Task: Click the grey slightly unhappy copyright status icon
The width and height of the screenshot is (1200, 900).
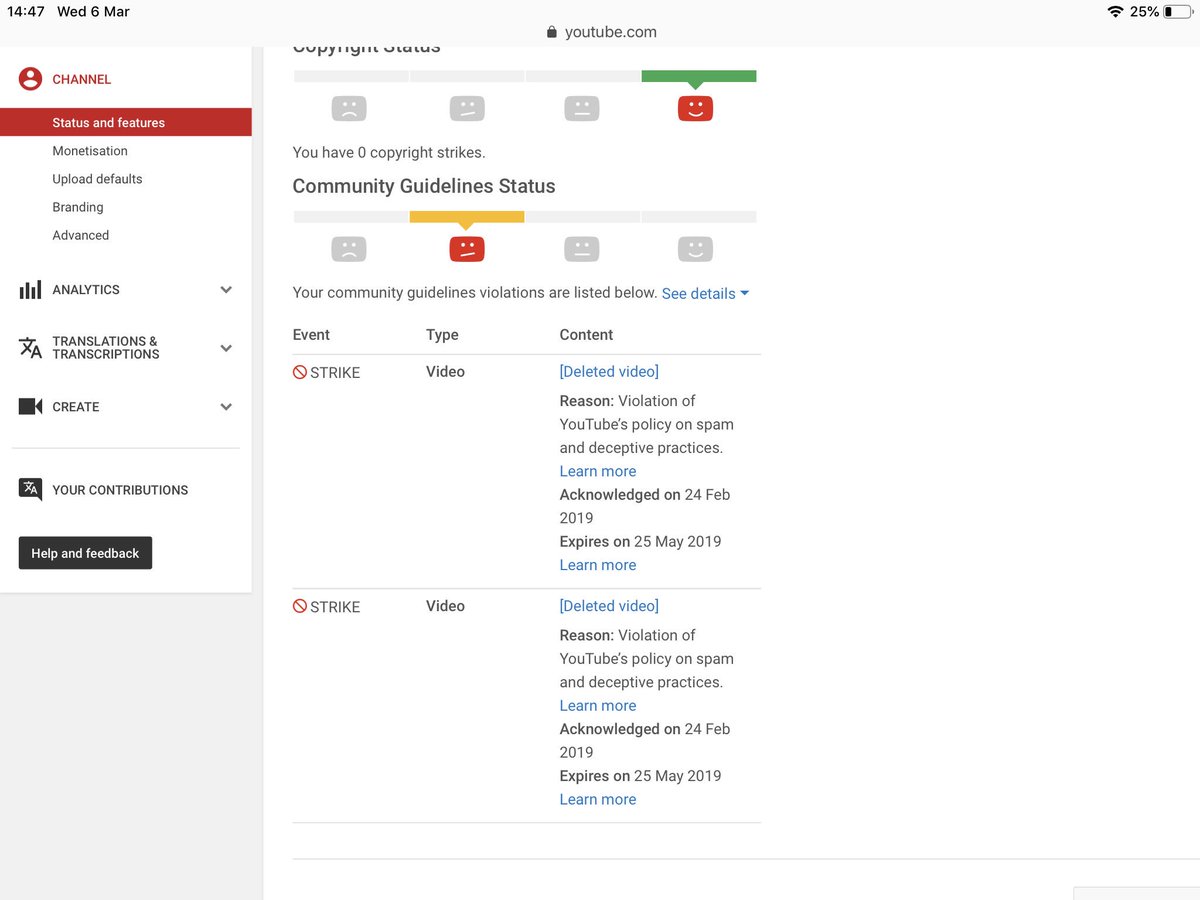Action: 467,108
